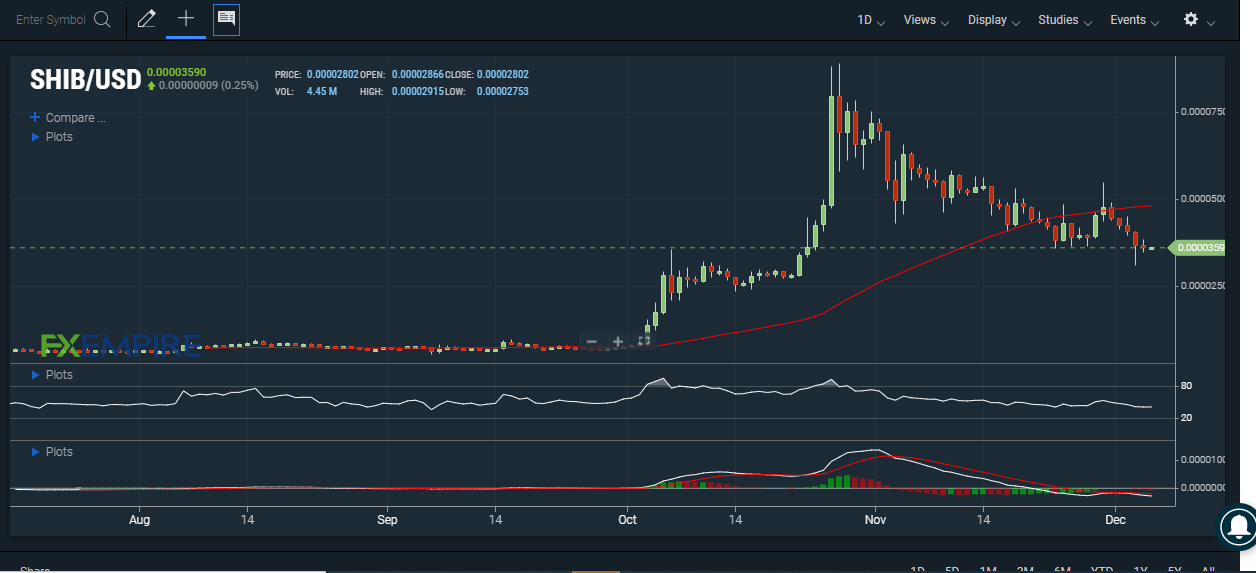Click the RSI 20 level label
The width and height of the screenshot is (1256, 573).
[x=1187, y=418]
